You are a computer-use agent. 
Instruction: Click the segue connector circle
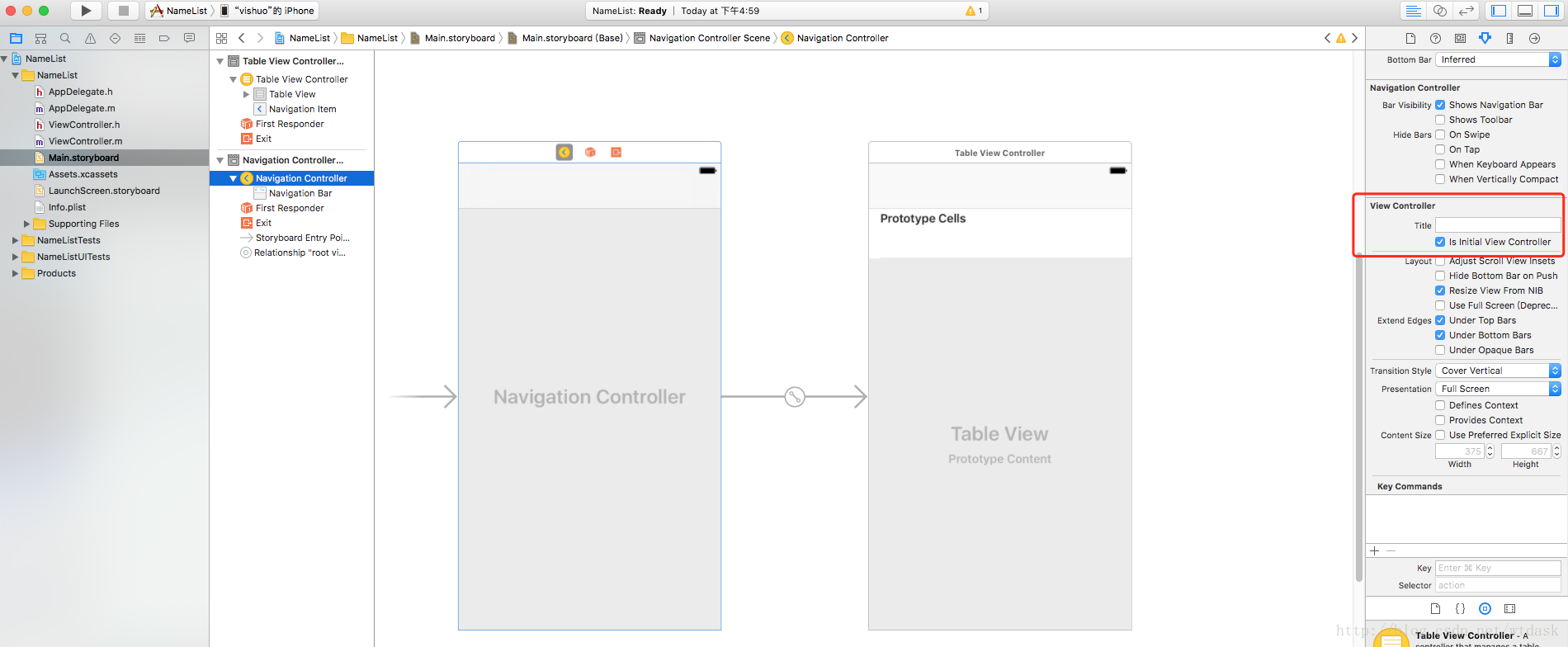[x=794, y=397]
